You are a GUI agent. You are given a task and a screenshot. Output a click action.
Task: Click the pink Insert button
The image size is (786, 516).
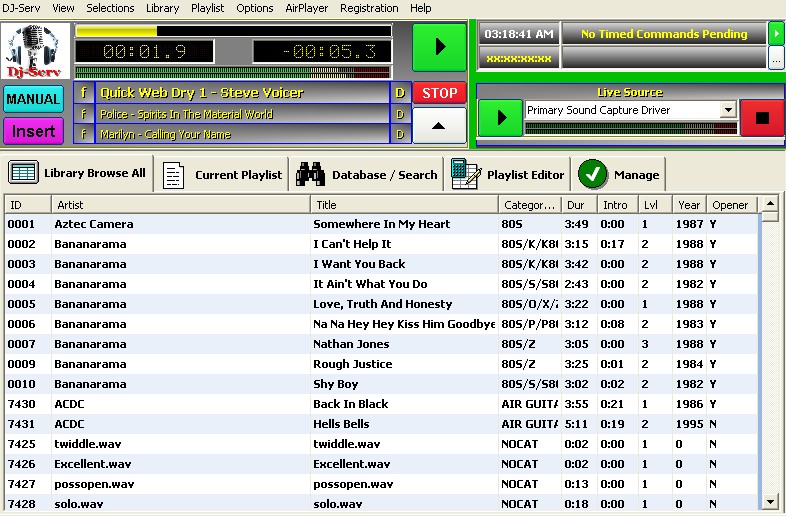point(33,131)
